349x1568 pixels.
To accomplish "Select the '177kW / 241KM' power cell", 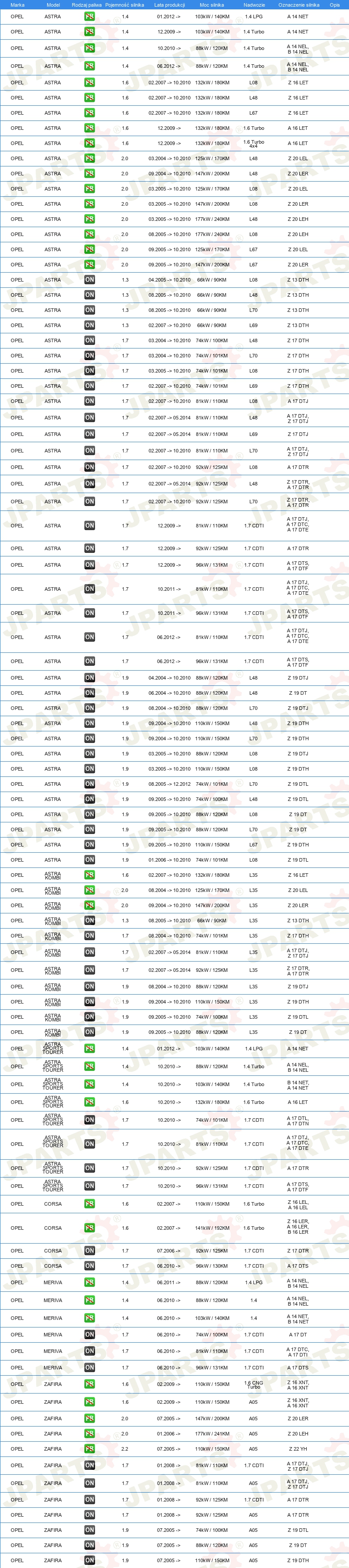I will coord(212,1434).
